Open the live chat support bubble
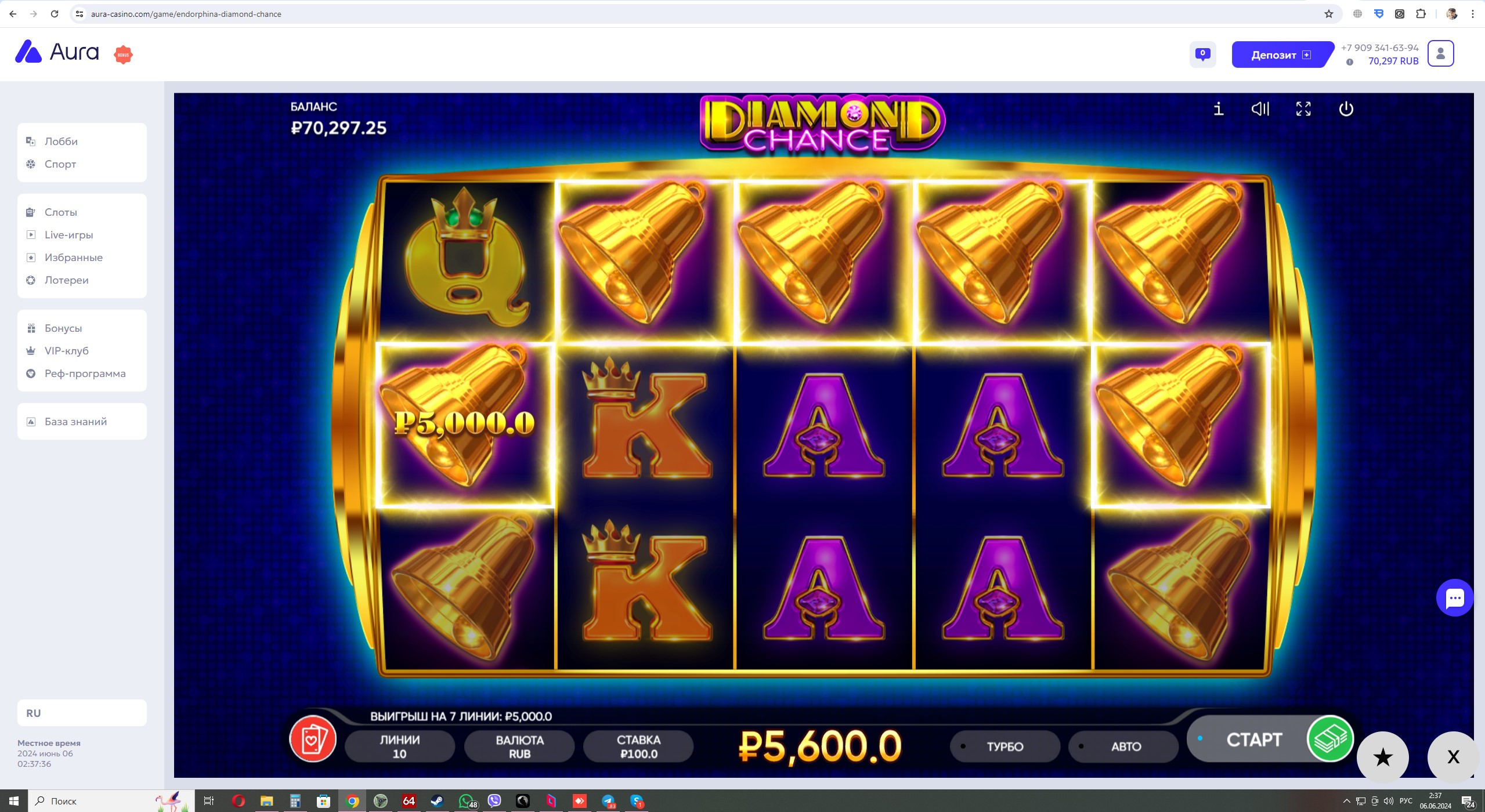 (x=1454, y=597)
